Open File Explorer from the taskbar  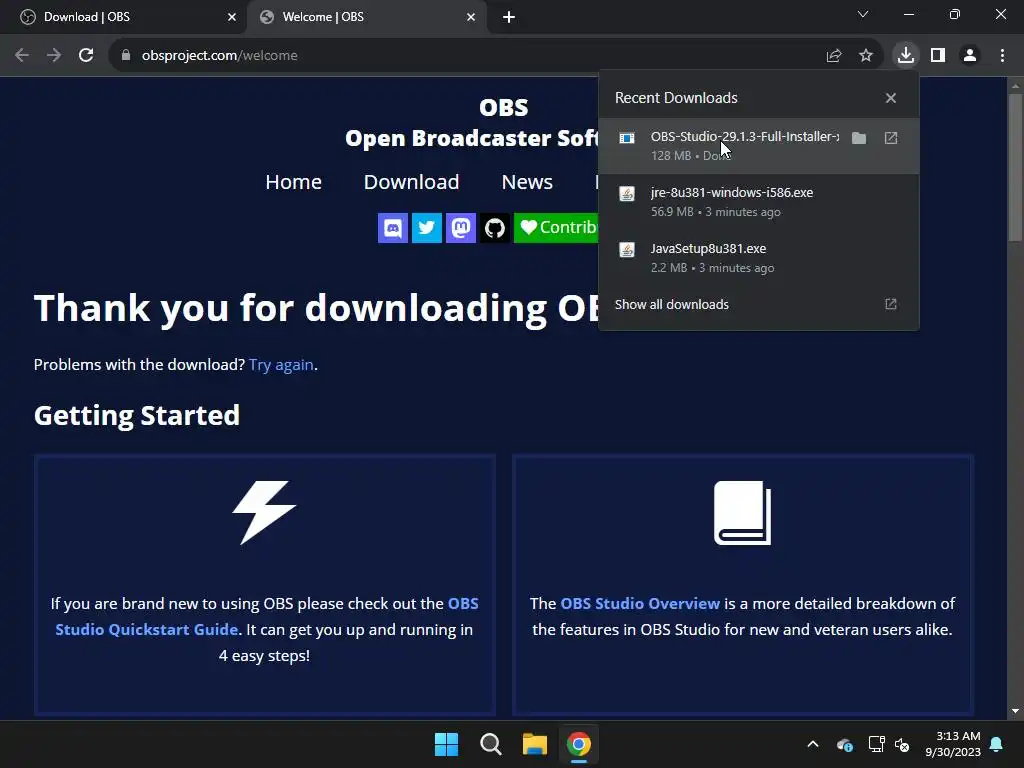[x=534, y=744]
